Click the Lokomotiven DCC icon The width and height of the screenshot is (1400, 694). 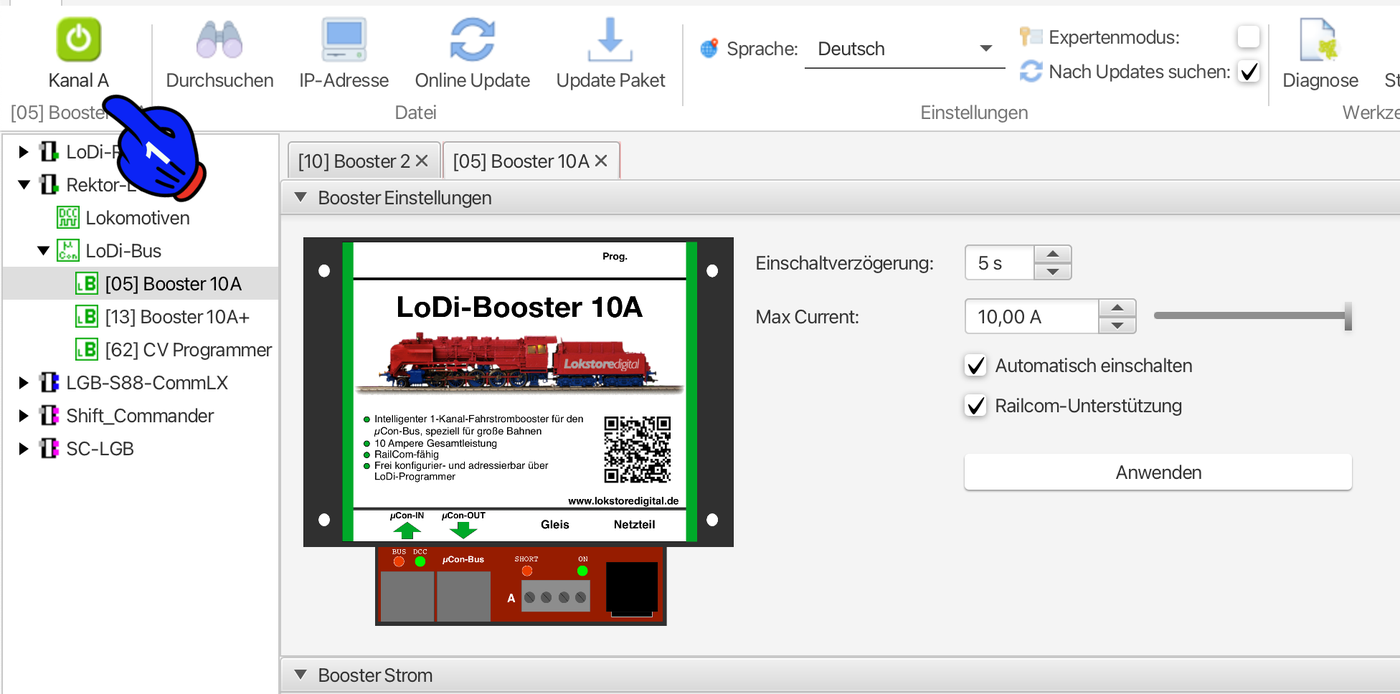tap(68, 217)
